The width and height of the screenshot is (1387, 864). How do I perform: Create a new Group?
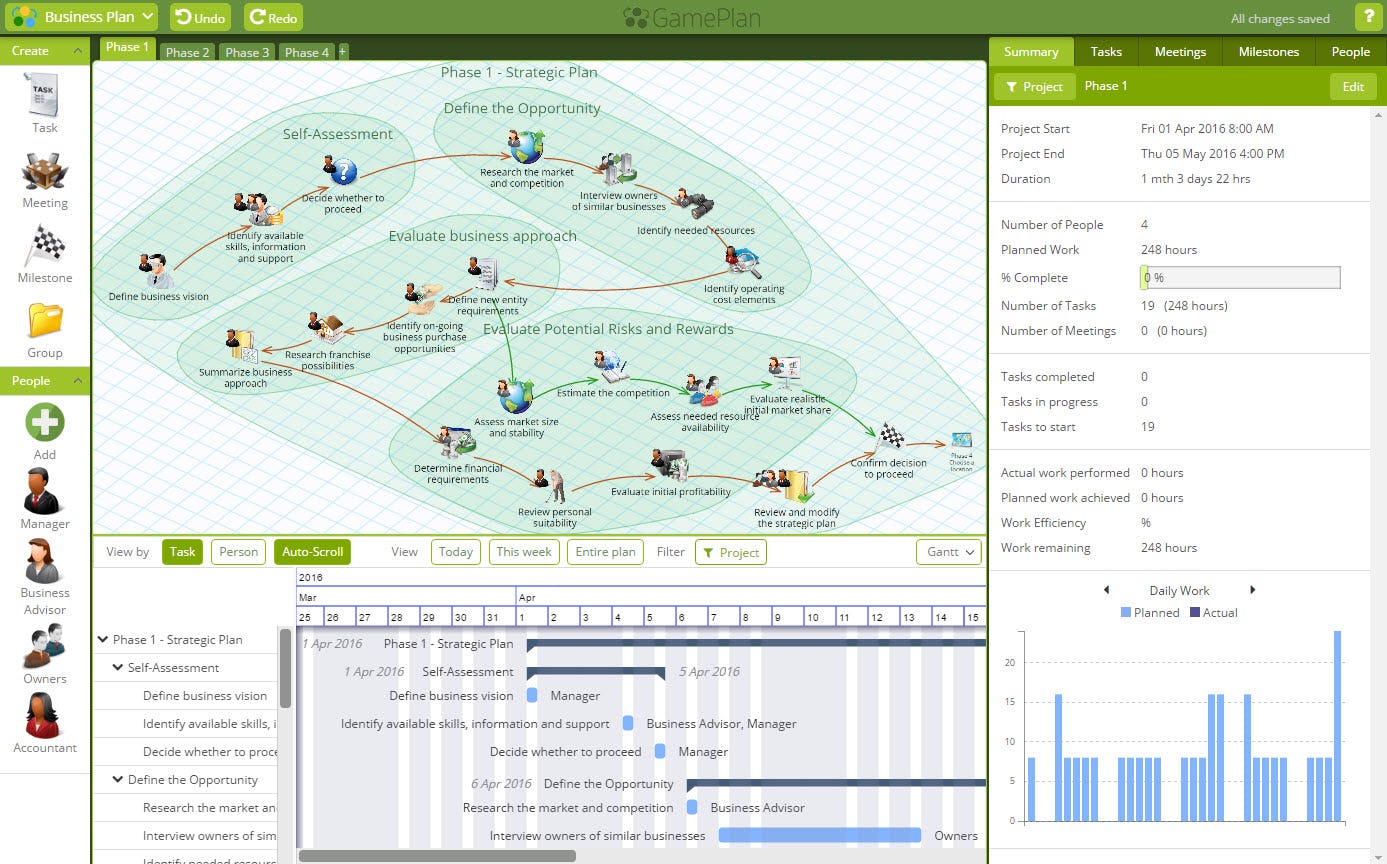[x=44, y=327]
